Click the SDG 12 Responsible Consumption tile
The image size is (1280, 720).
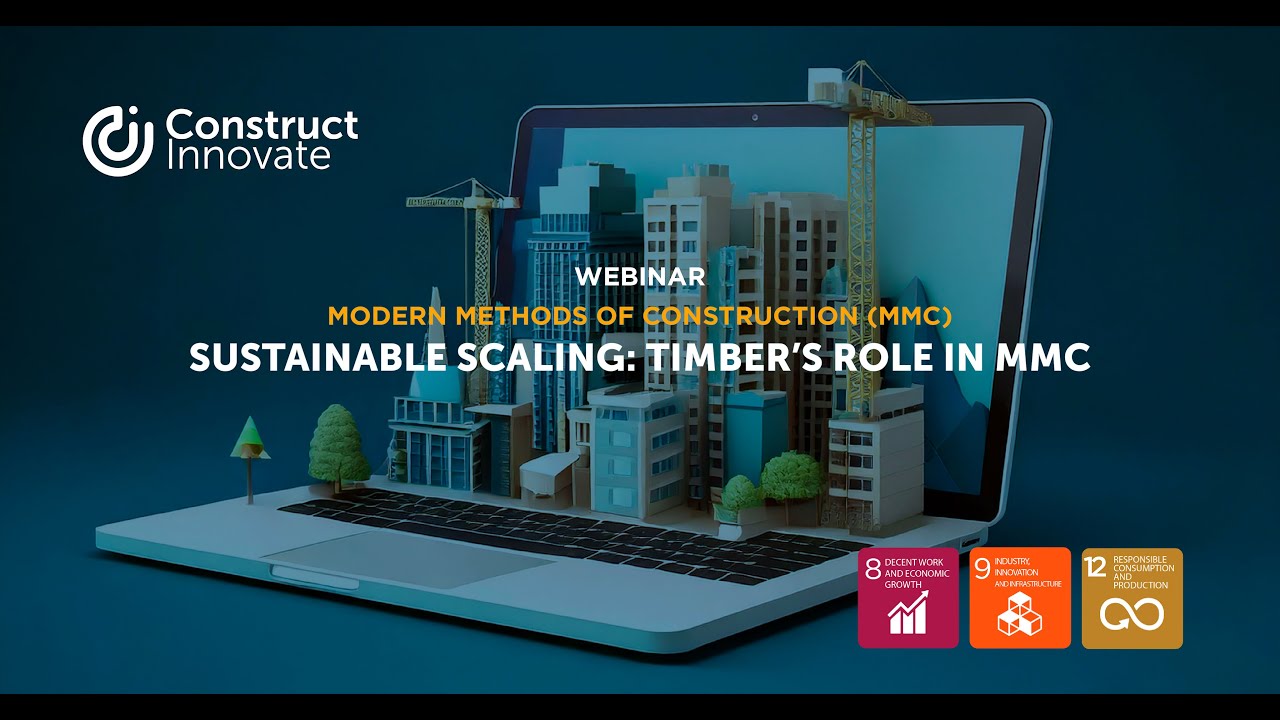tap(1132, 598)
